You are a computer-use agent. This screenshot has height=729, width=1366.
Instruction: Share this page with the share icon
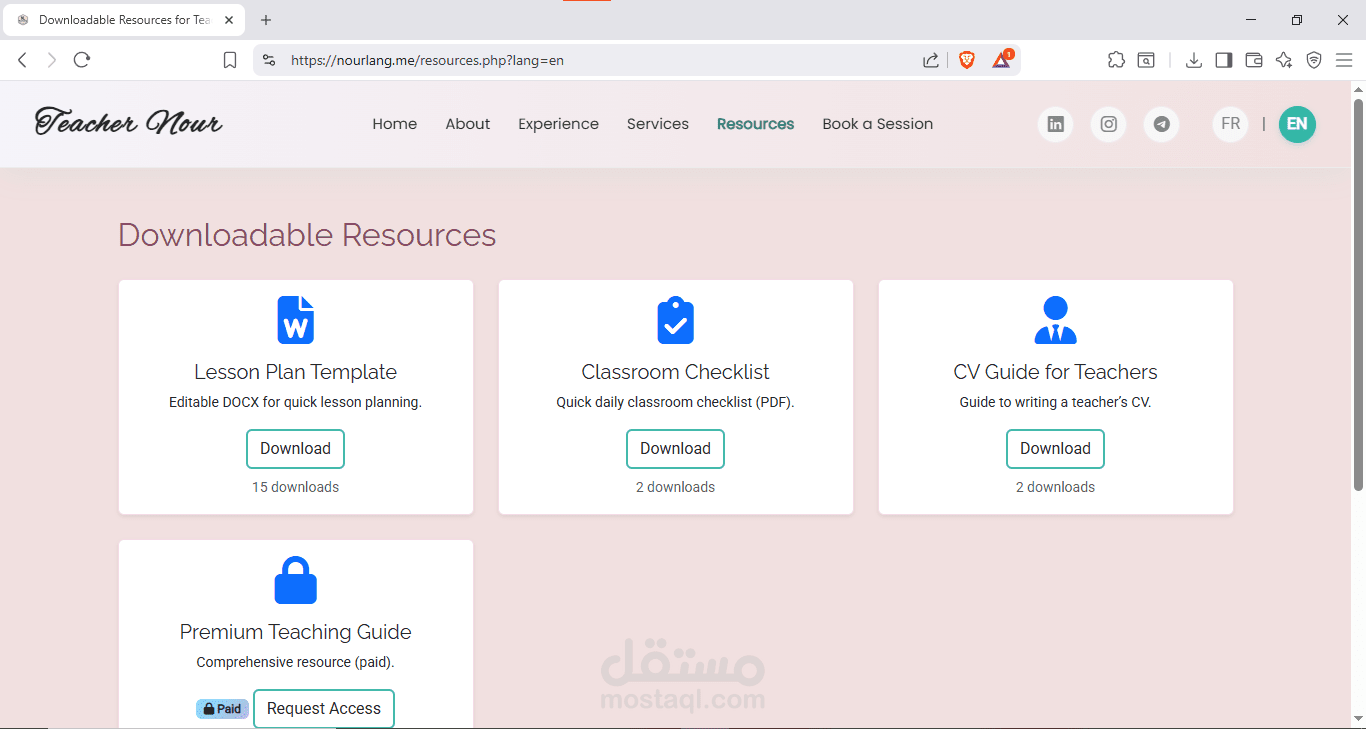[931, 60]
